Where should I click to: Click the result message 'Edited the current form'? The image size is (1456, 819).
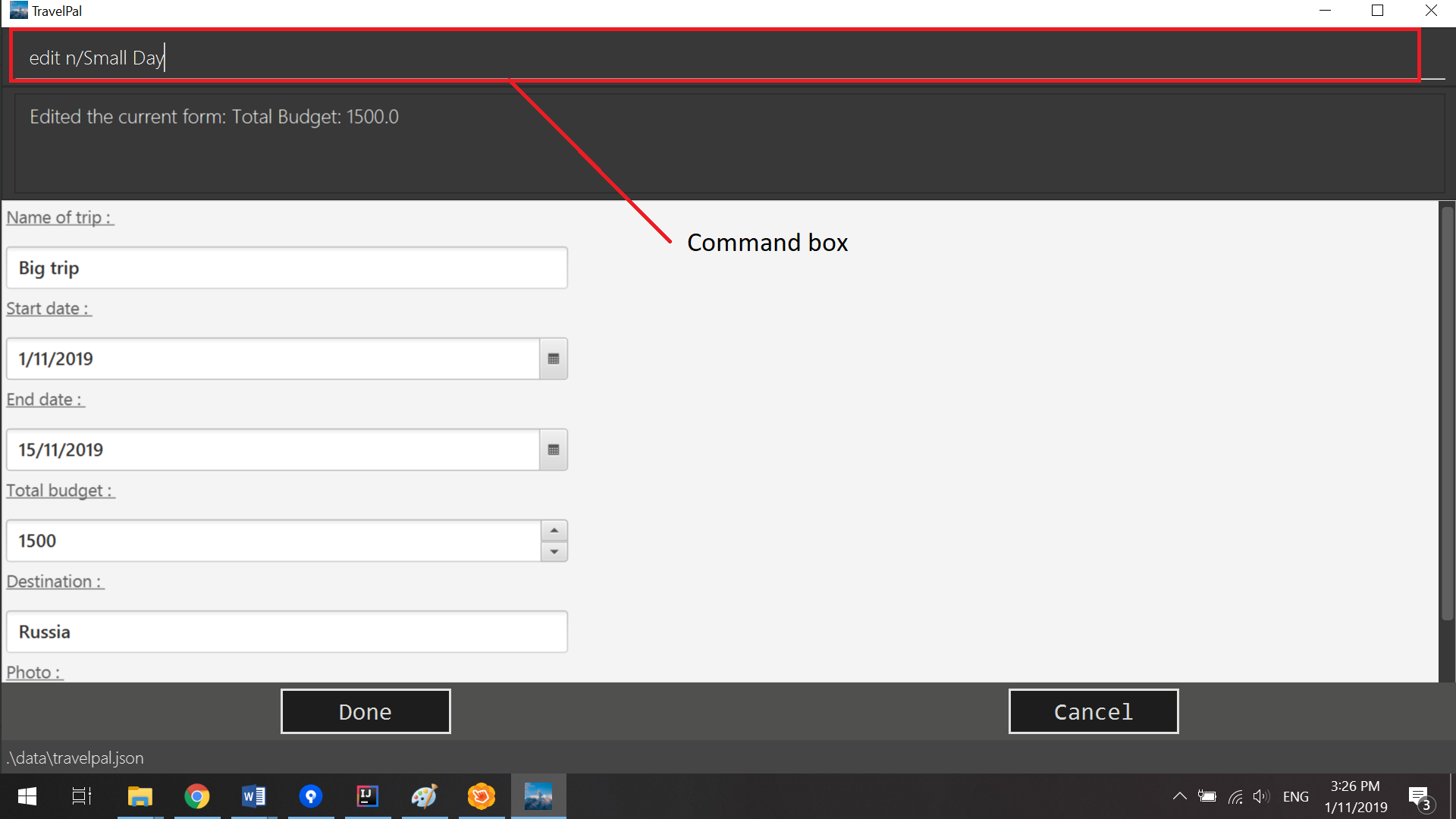(x=214, y=117)
